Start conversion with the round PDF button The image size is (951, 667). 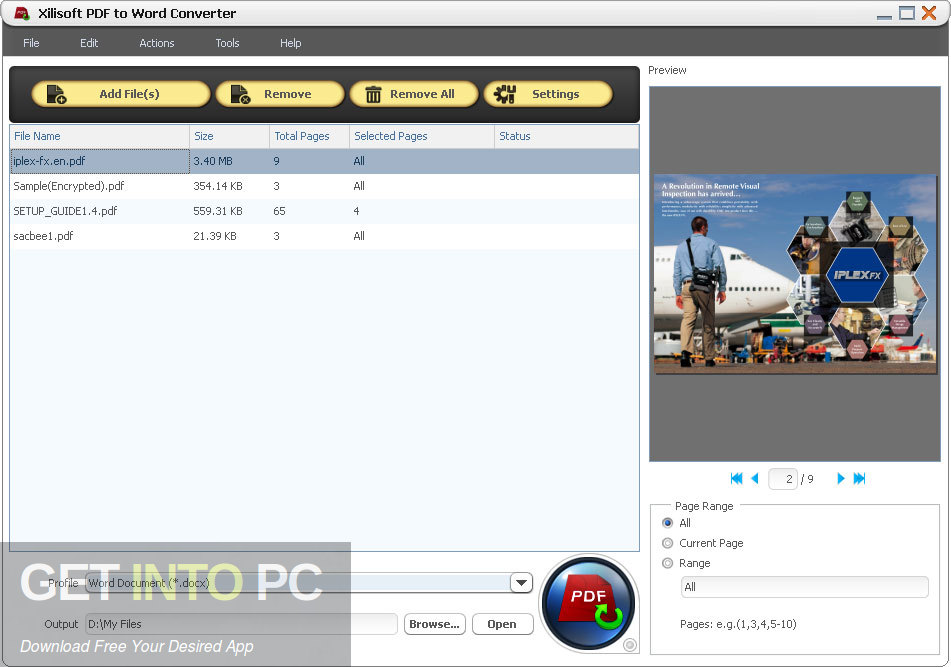pyautogui.click(x=588, y=604)
